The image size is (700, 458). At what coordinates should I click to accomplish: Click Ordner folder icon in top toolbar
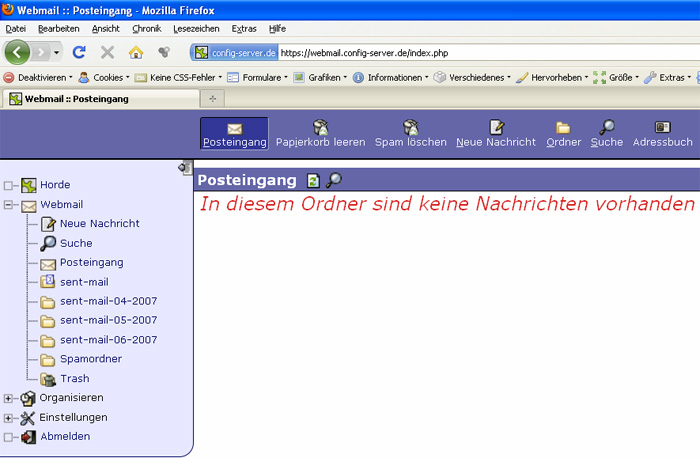click(x=563, y=127)
